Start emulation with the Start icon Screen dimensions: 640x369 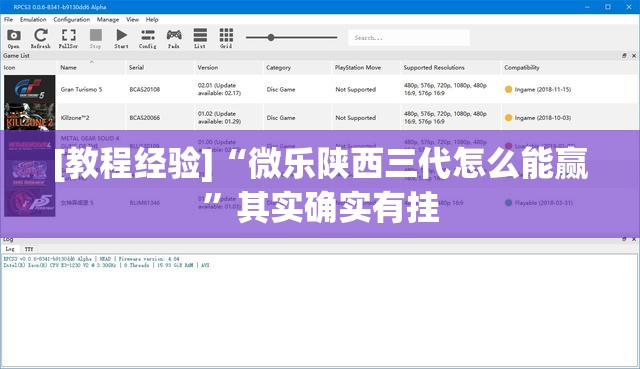121,38
